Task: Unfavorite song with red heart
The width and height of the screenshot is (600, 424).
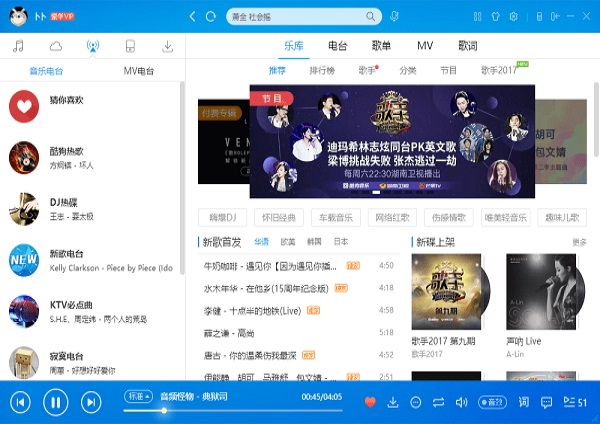Action: coord(370,402)
